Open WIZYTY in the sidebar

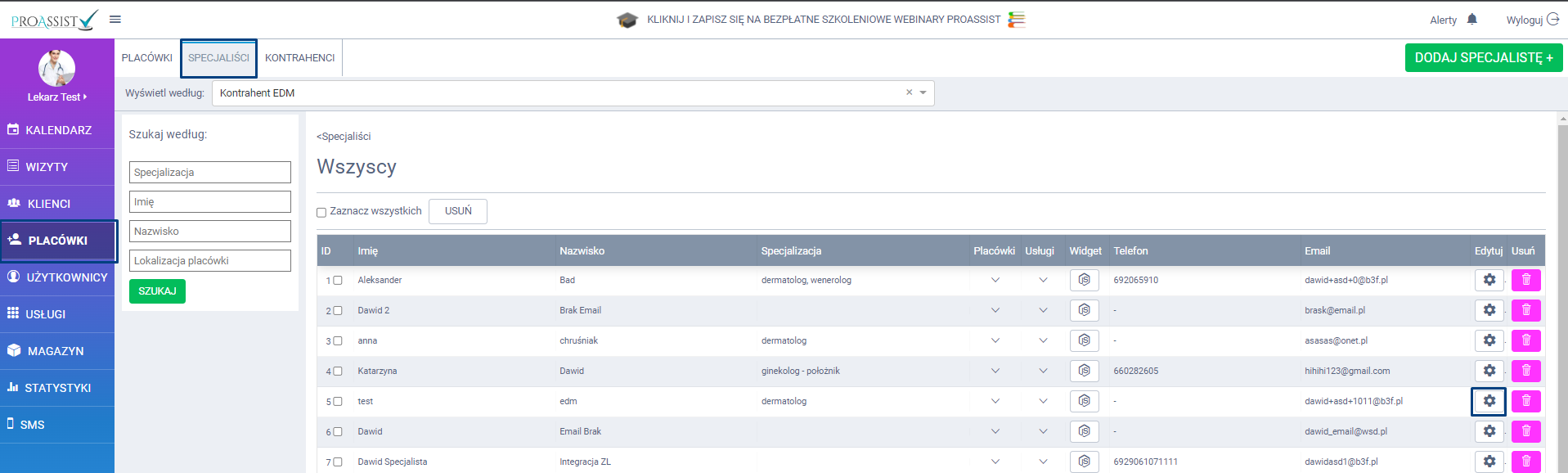[x=57, y=167]
